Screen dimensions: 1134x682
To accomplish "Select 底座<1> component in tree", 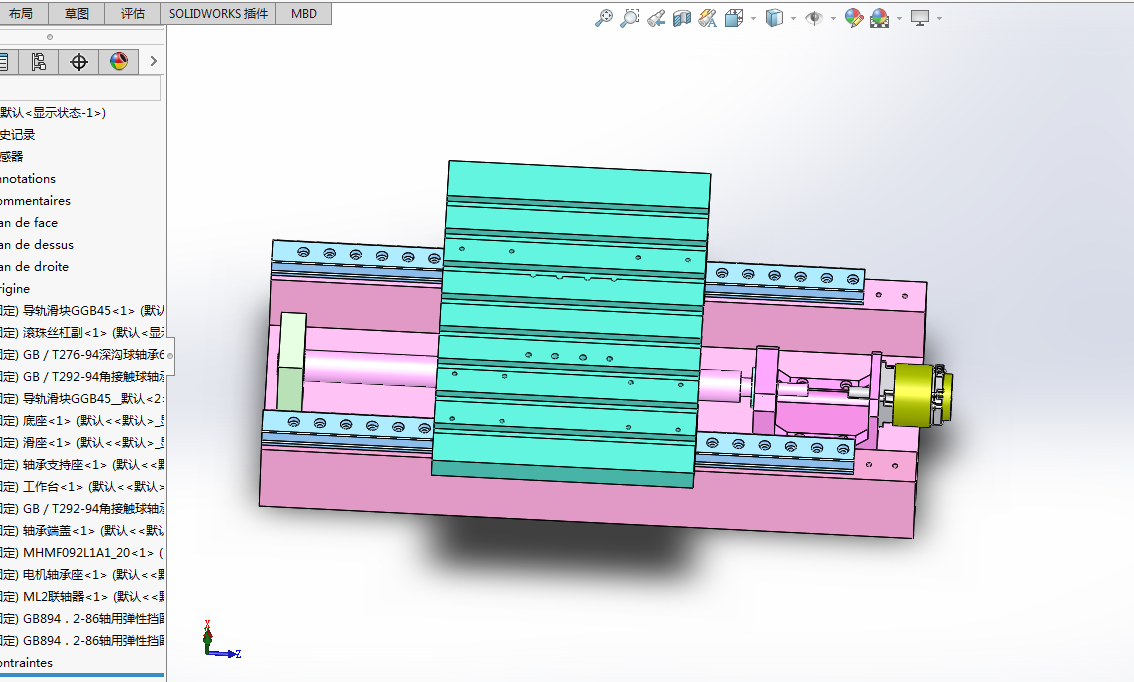I will (x=82, y=420).
